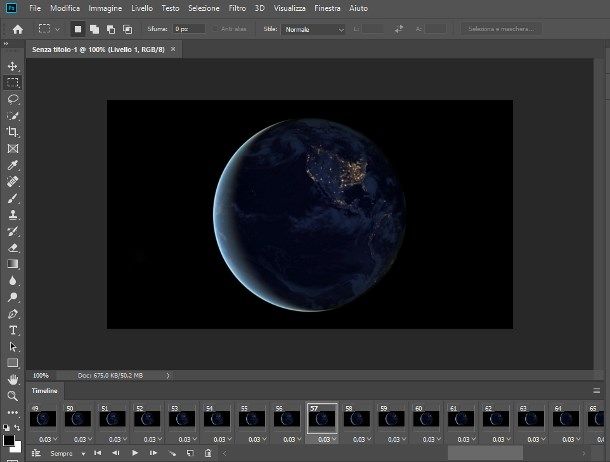Open the Filtro menu
Screen dimensions: 610x462
point(236,8)
